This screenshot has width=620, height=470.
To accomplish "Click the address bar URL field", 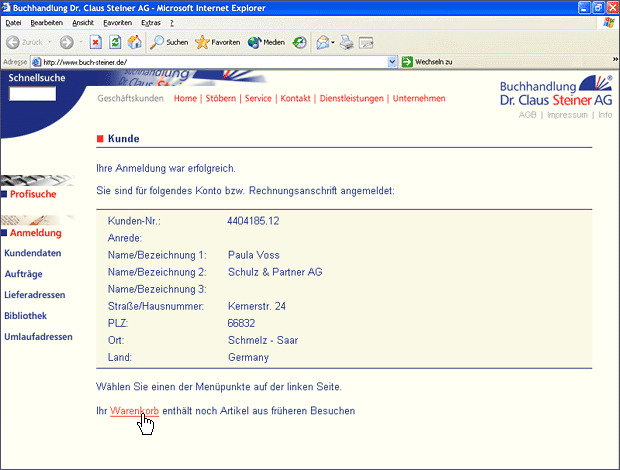I will (x=214, y=62).
